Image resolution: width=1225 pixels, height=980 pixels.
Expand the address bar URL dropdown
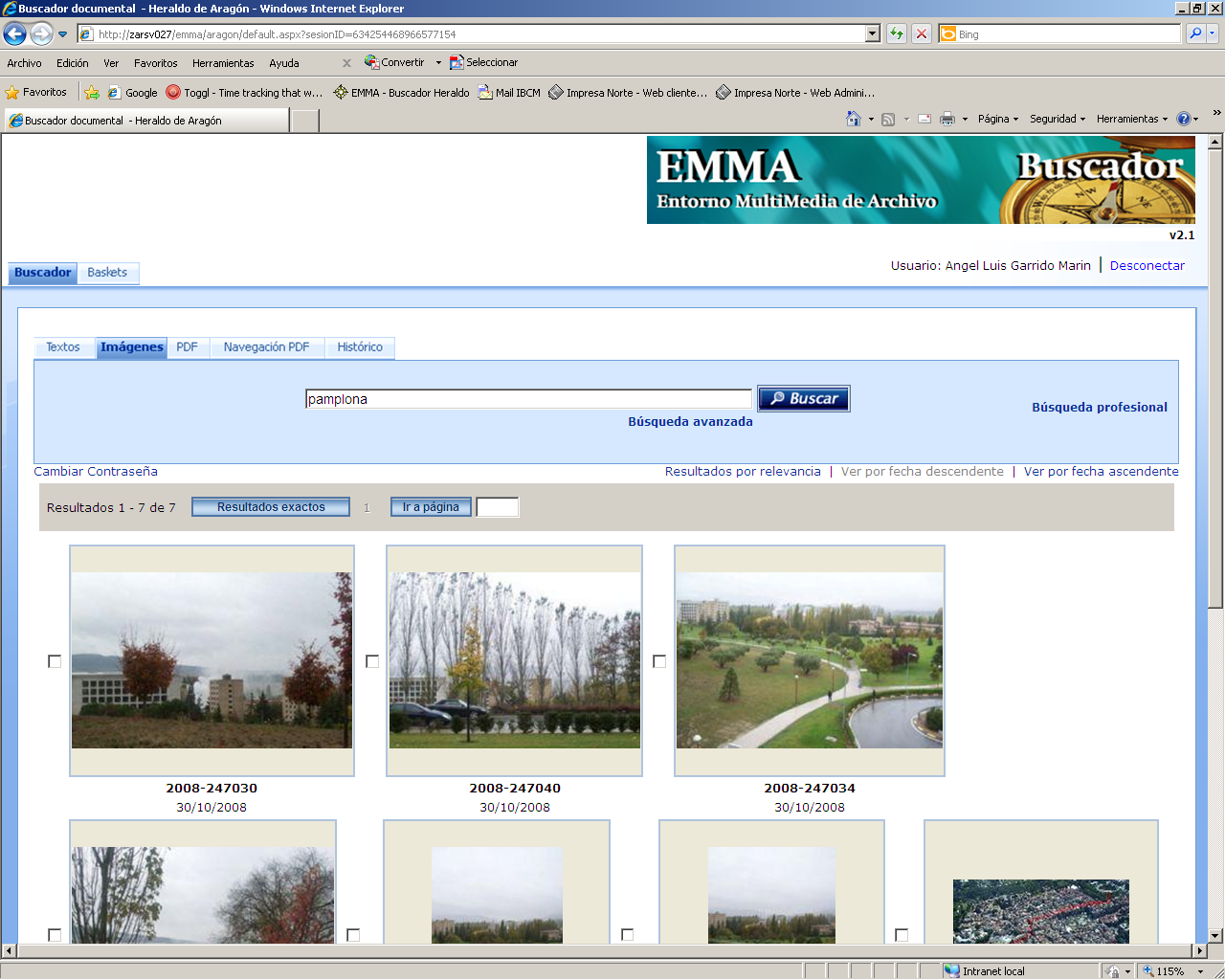tap(872, 34)
